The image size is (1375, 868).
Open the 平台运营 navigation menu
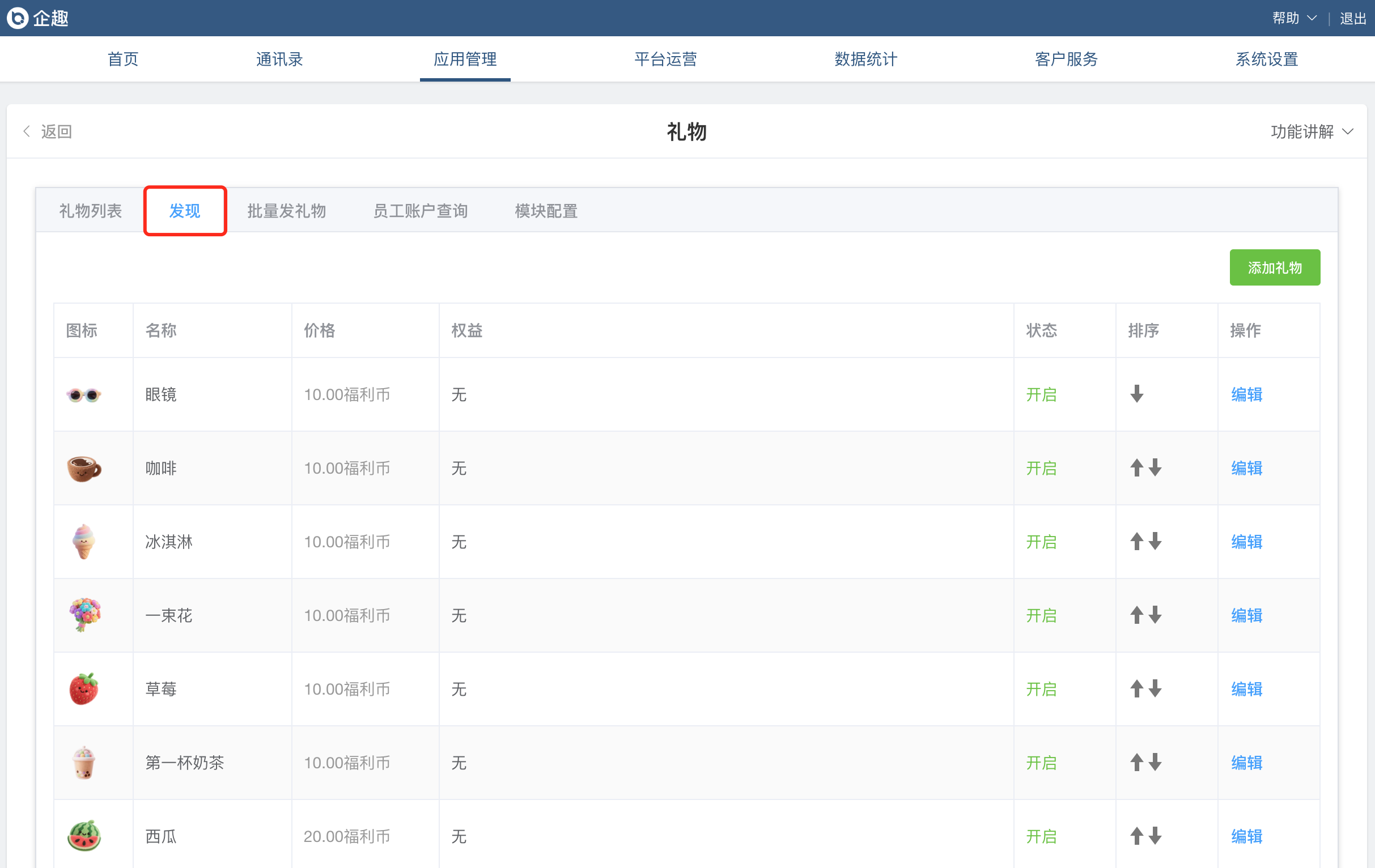665,59
